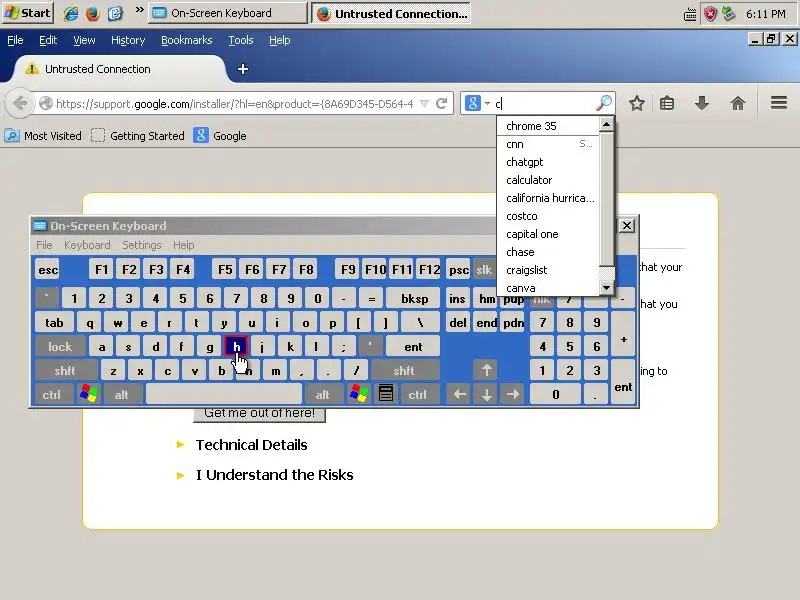Click the search magnifier icon
The width and height of the screenshot is (800, 600).
click(x=604, y=103)
